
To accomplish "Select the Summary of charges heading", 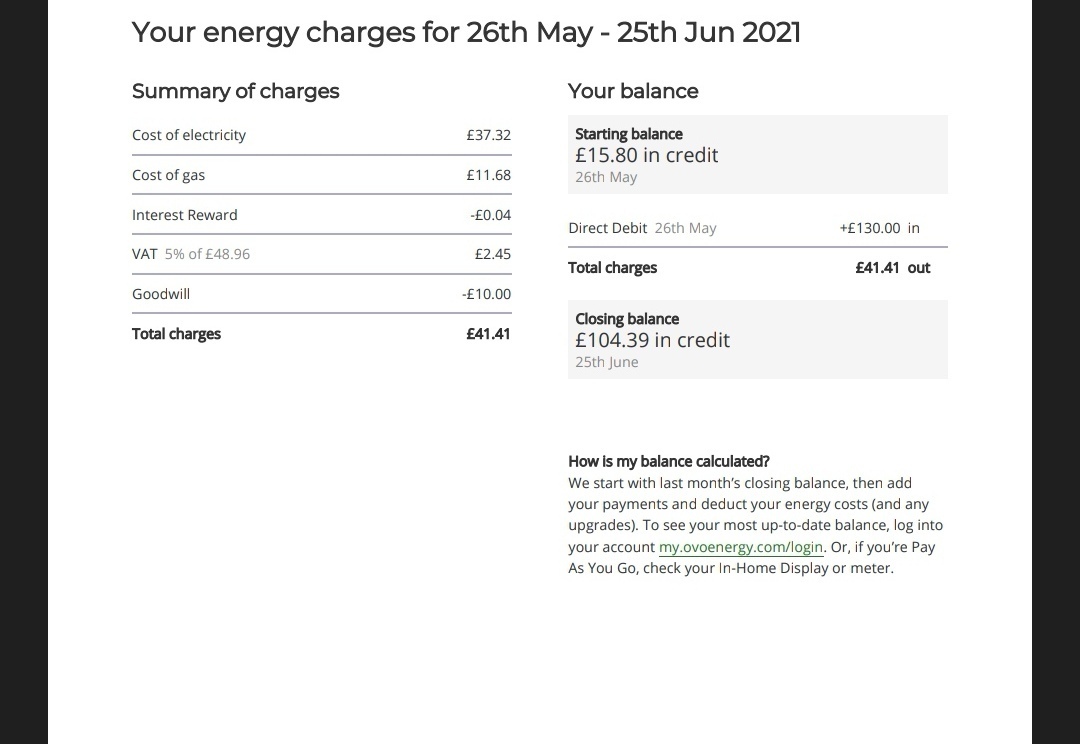I will (x=236, y=91).
